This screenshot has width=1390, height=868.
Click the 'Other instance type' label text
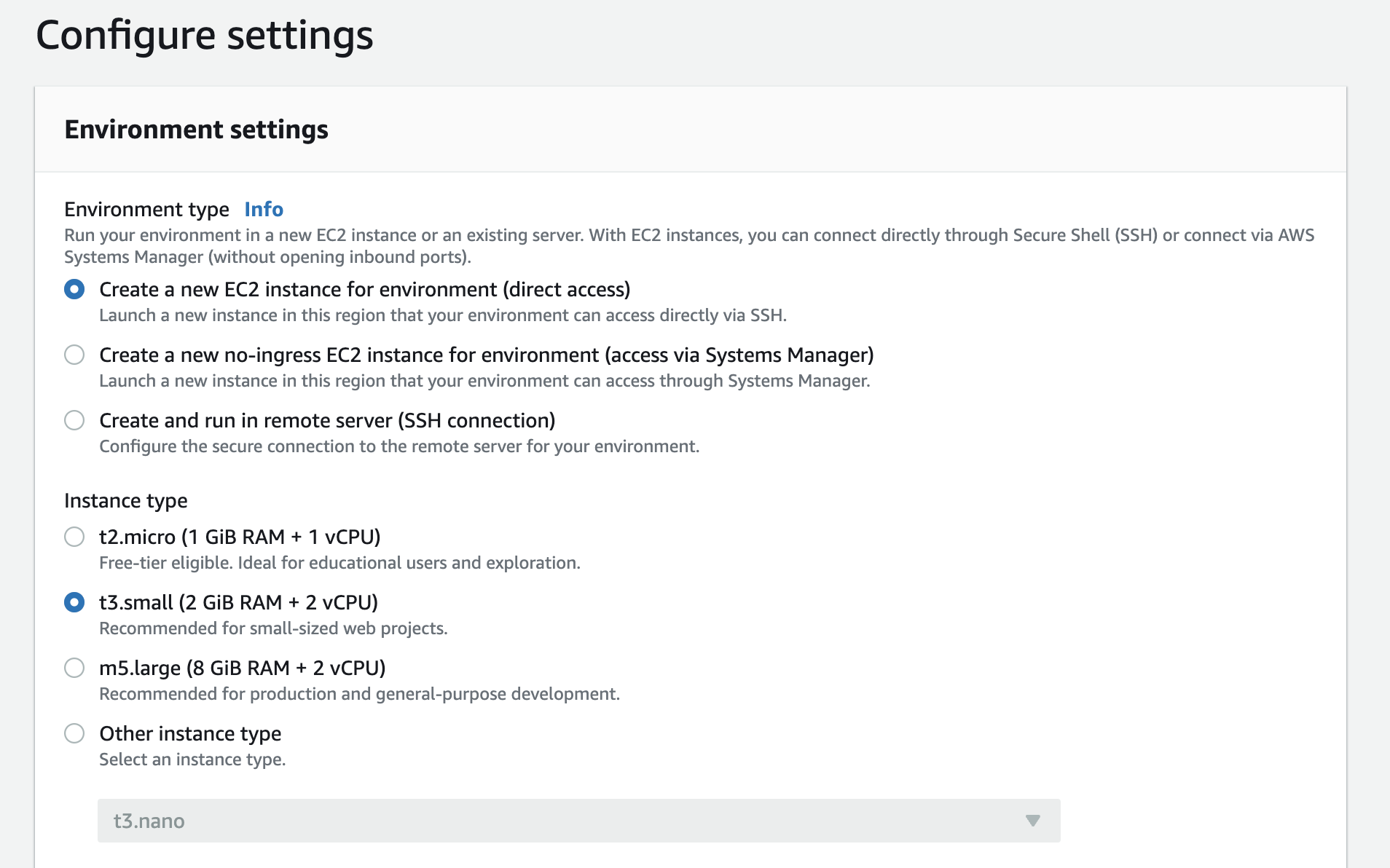click(x=190, y=733)
